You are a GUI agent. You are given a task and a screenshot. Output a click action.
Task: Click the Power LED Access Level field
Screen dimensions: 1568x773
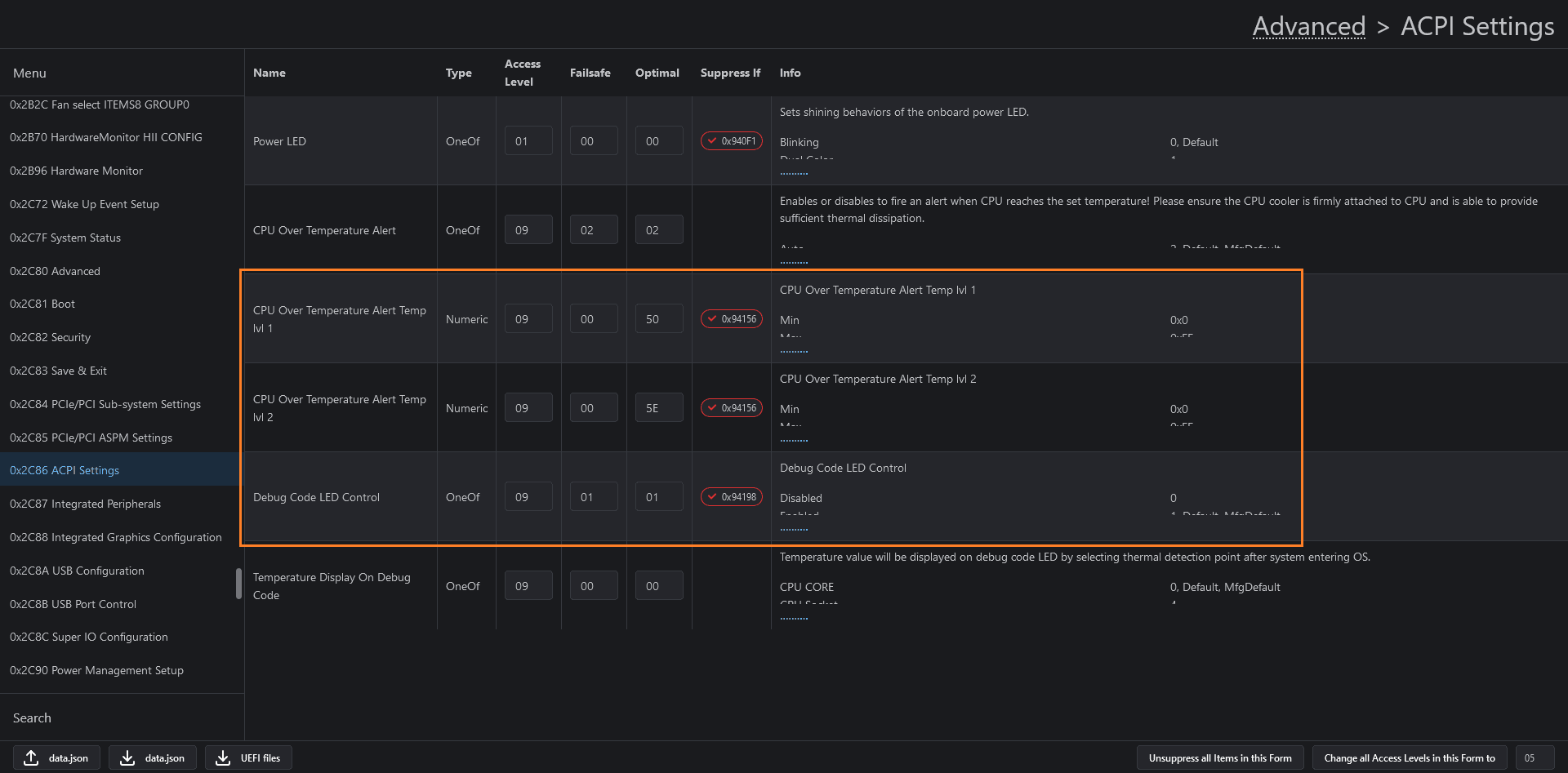(528, 141)
